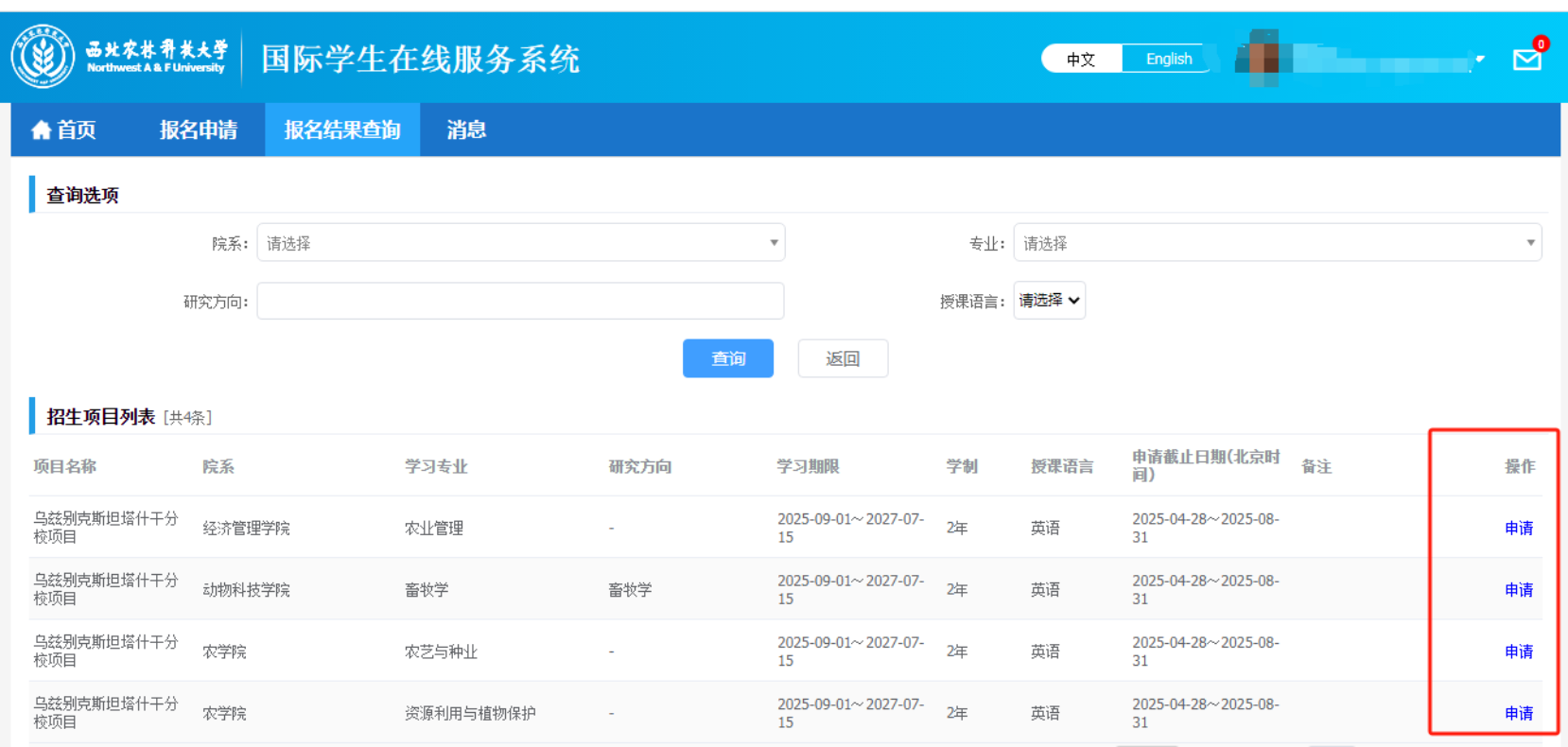Click the university logo emblem

[x=43, y=57]
